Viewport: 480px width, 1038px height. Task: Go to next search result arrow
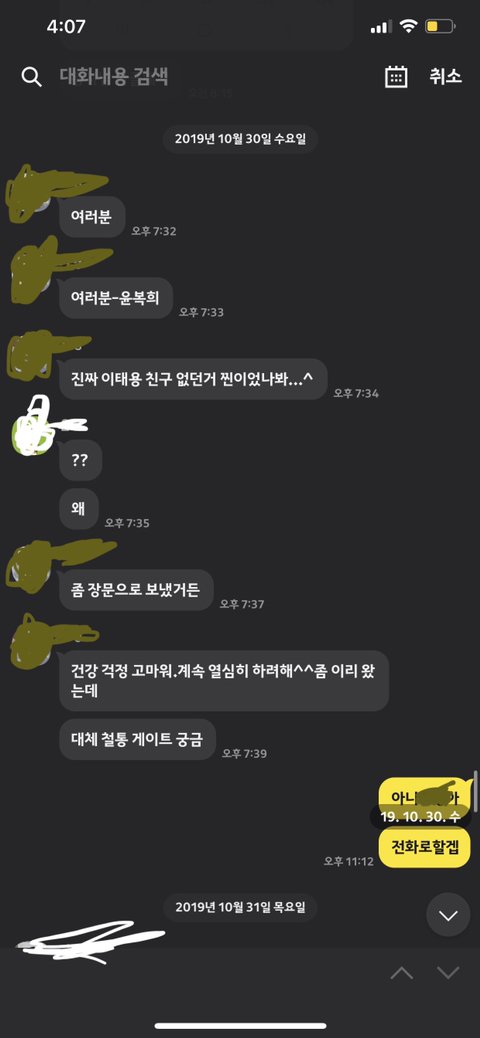(448, 972)
